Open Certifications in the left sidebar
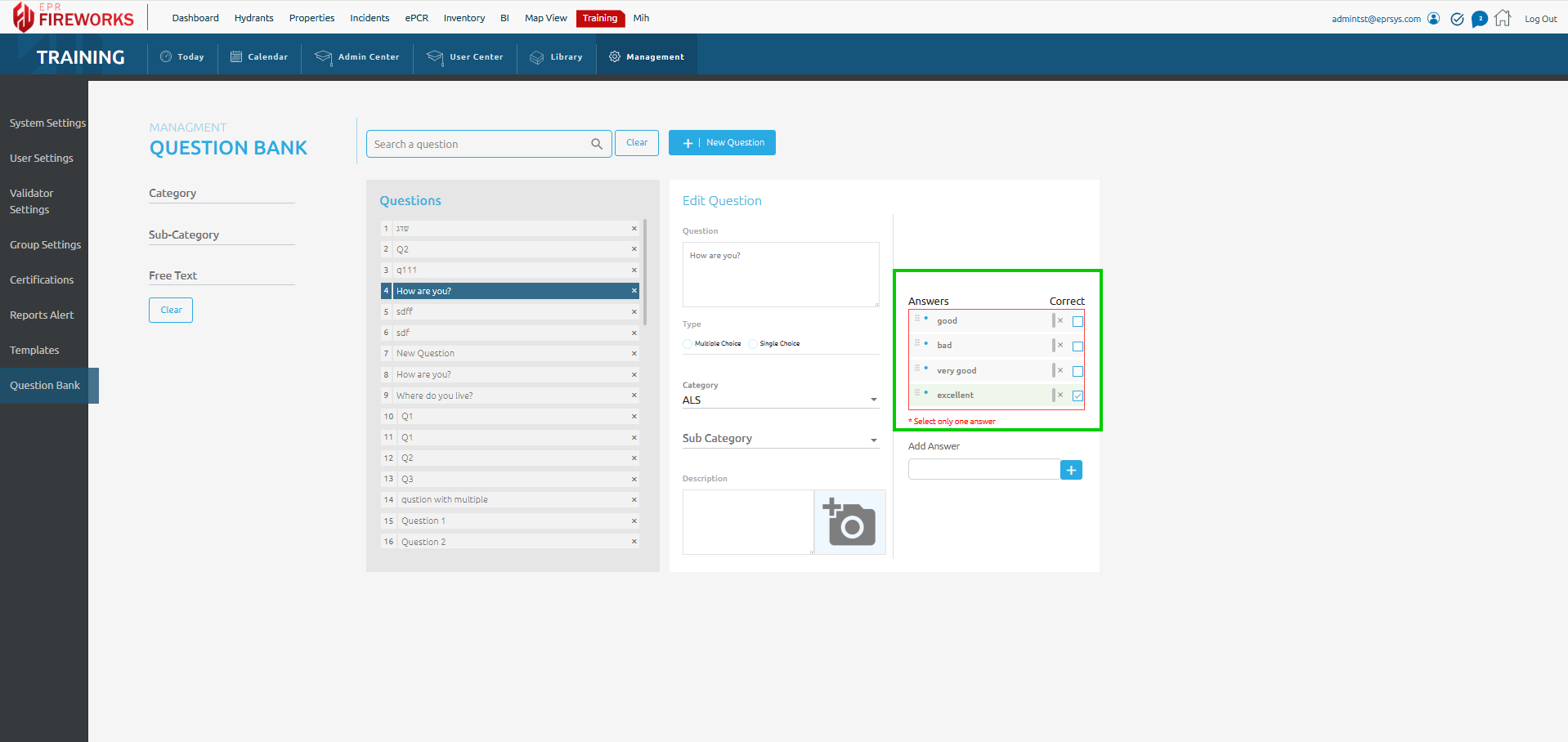 pyautogui.click(x=42, y=279)
